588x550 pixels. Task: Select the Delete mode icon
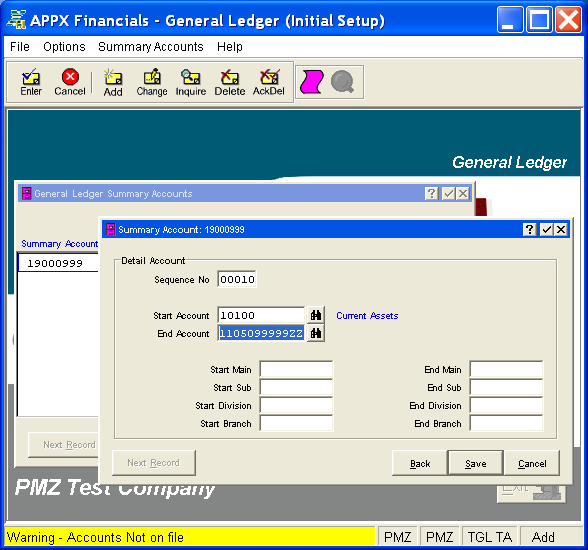pos(230,82)
